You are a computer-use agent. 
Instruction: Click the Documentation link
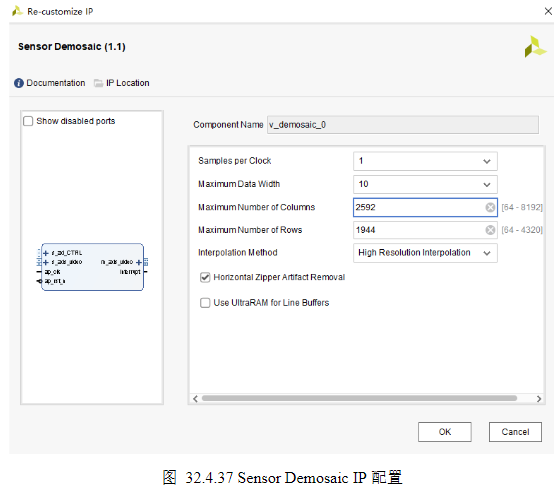[56, 83]
